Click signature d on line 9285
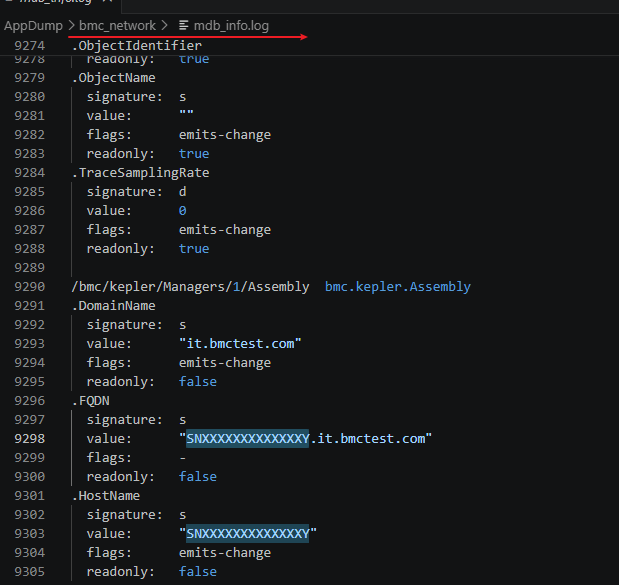Screen dimensions: 619x585 click(182, 191)
